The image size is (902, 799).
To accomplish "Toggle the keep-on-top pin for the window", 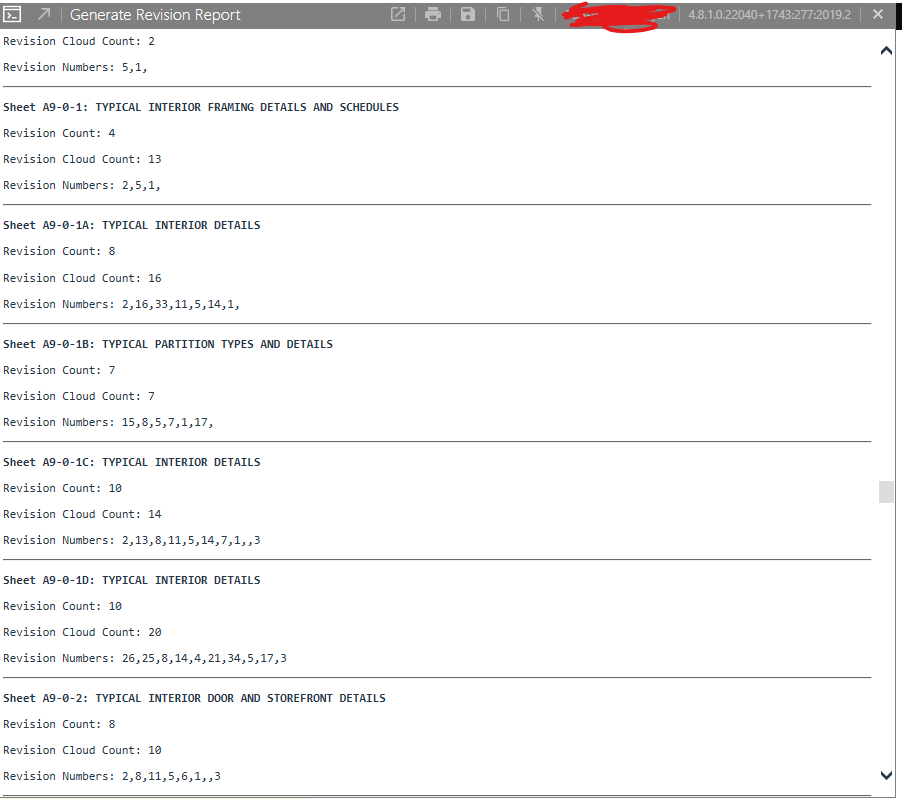I will (x=537, y=14).
